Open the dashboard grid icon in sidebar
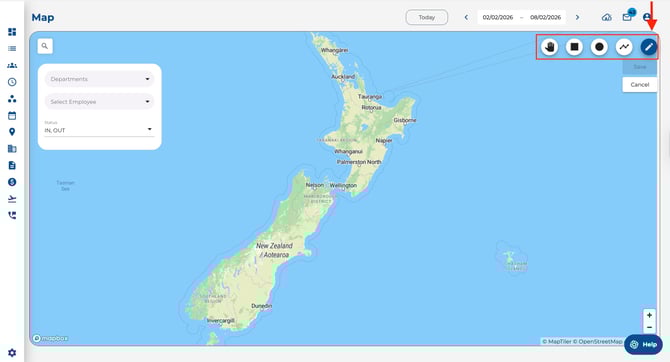Image resolution: width=670 pixels, height=362 pixels. click(x=12, y=32)
